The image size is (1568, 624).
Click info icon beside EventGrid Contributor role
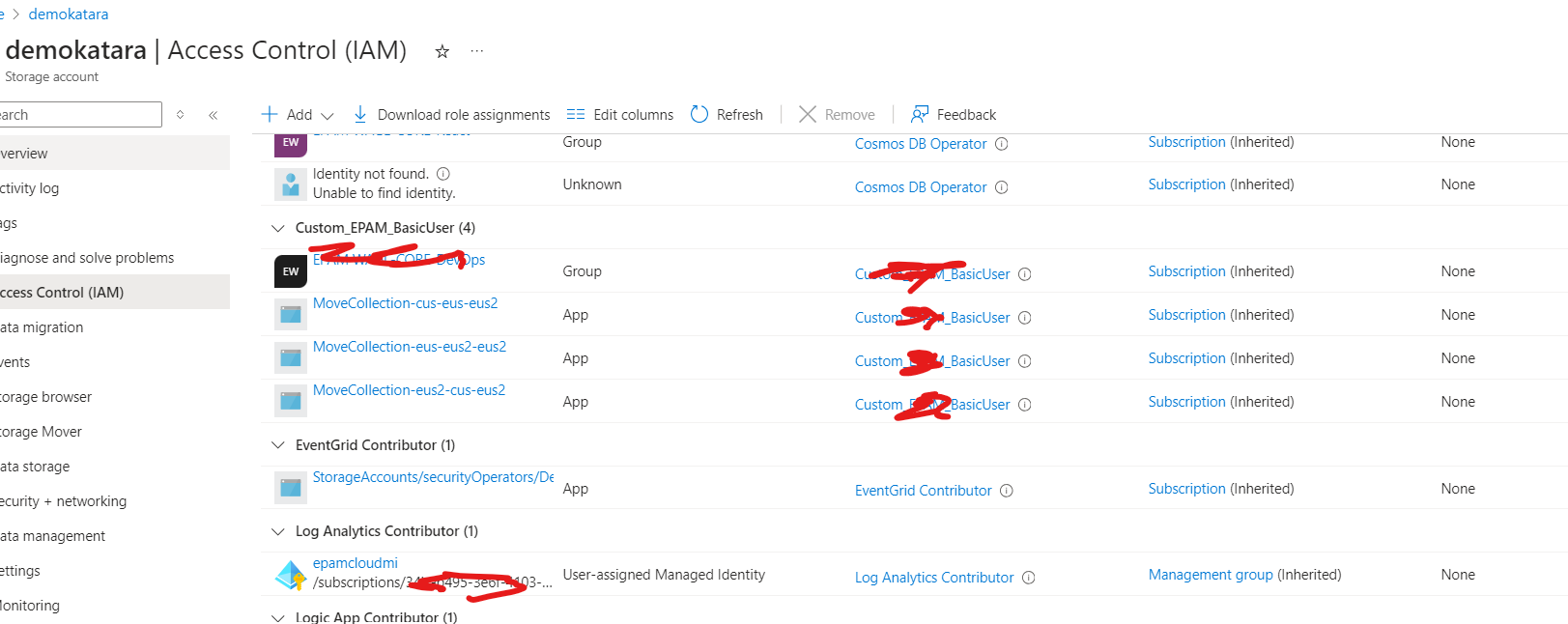1007,491
